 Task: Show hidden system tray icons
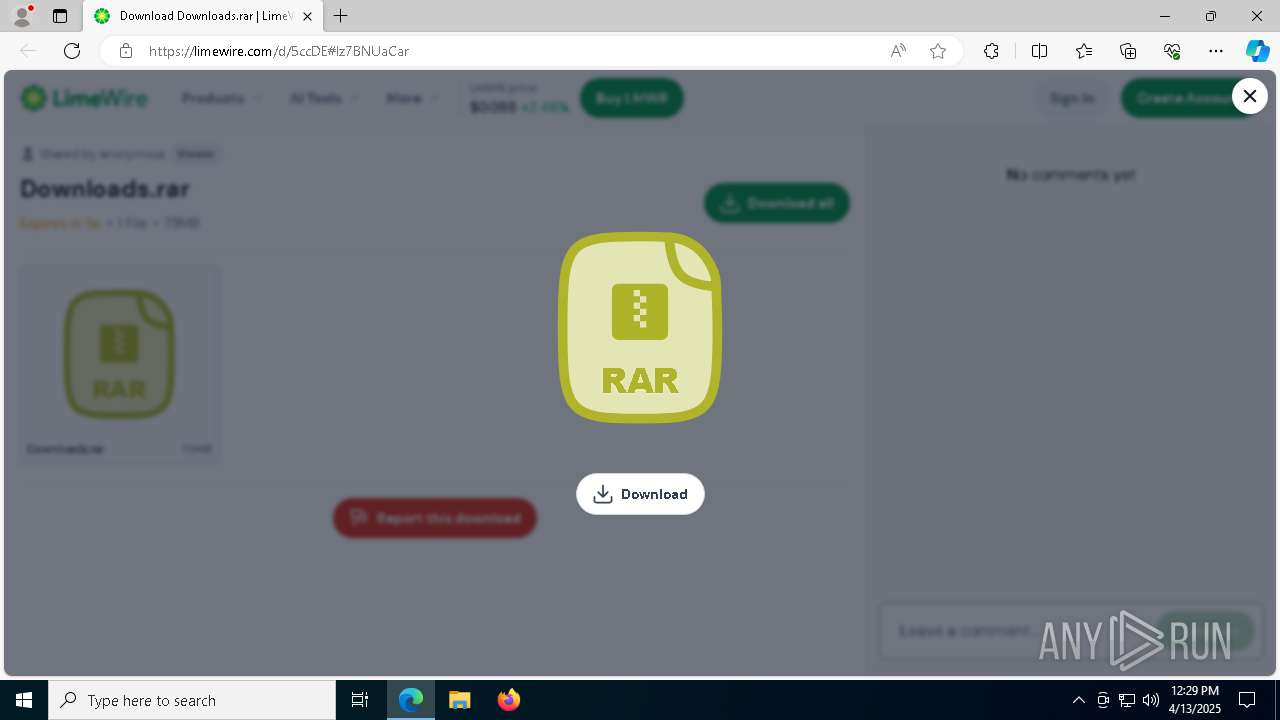click(x=1078, y=700)
